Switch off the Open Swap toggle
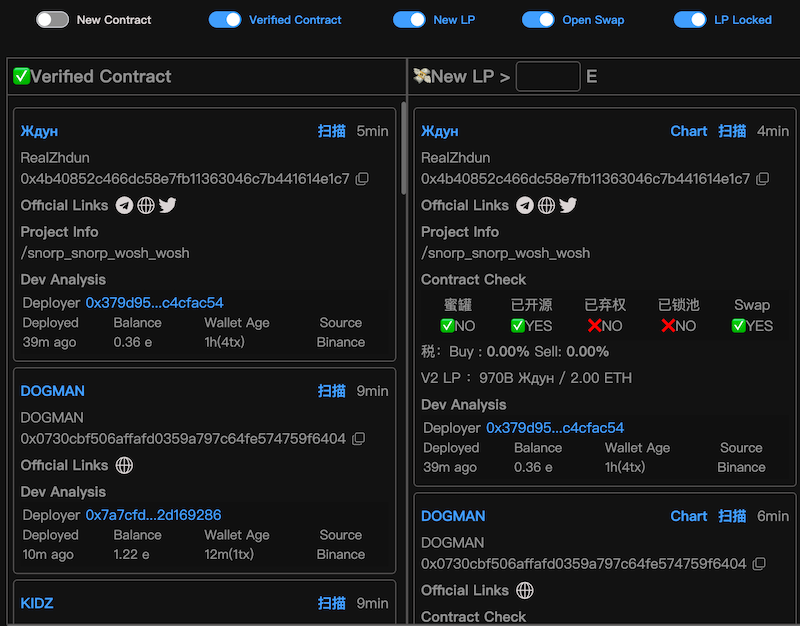Image resolution: width=800 pixels, height=626 pixels. 538,19
